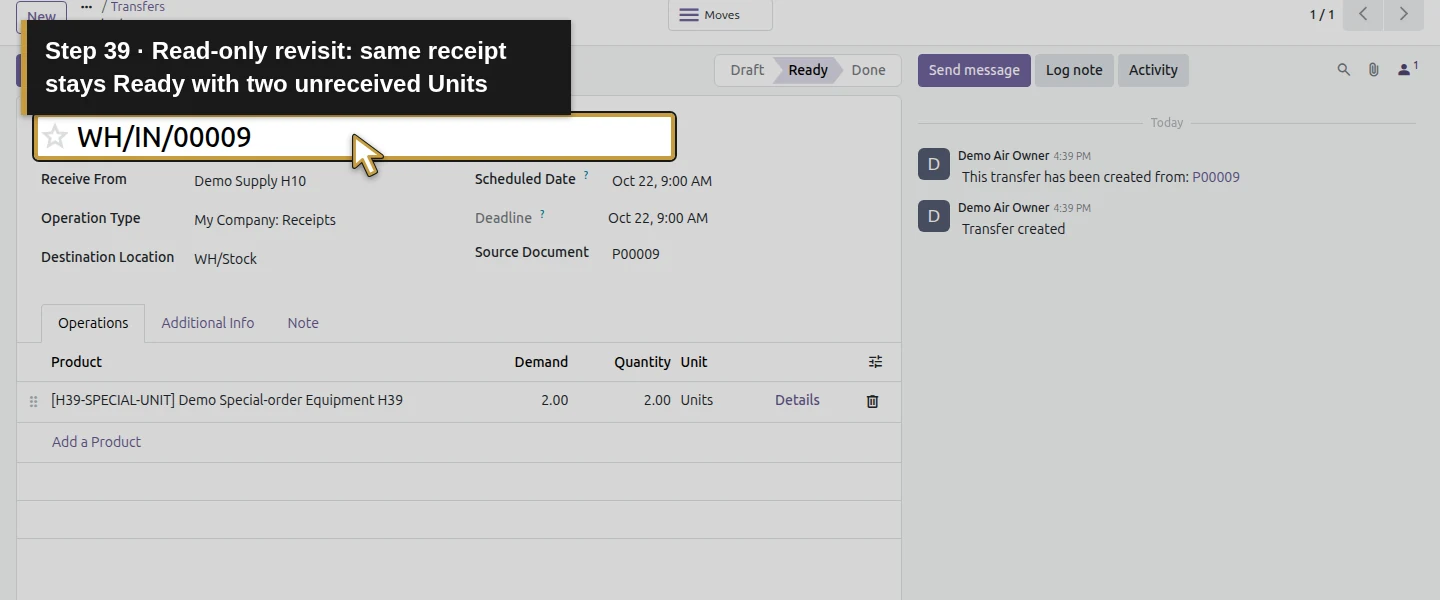Screen dimensions: 1440x600
Task: Sort by the Demand column header
Action: [x=541, y=362]
